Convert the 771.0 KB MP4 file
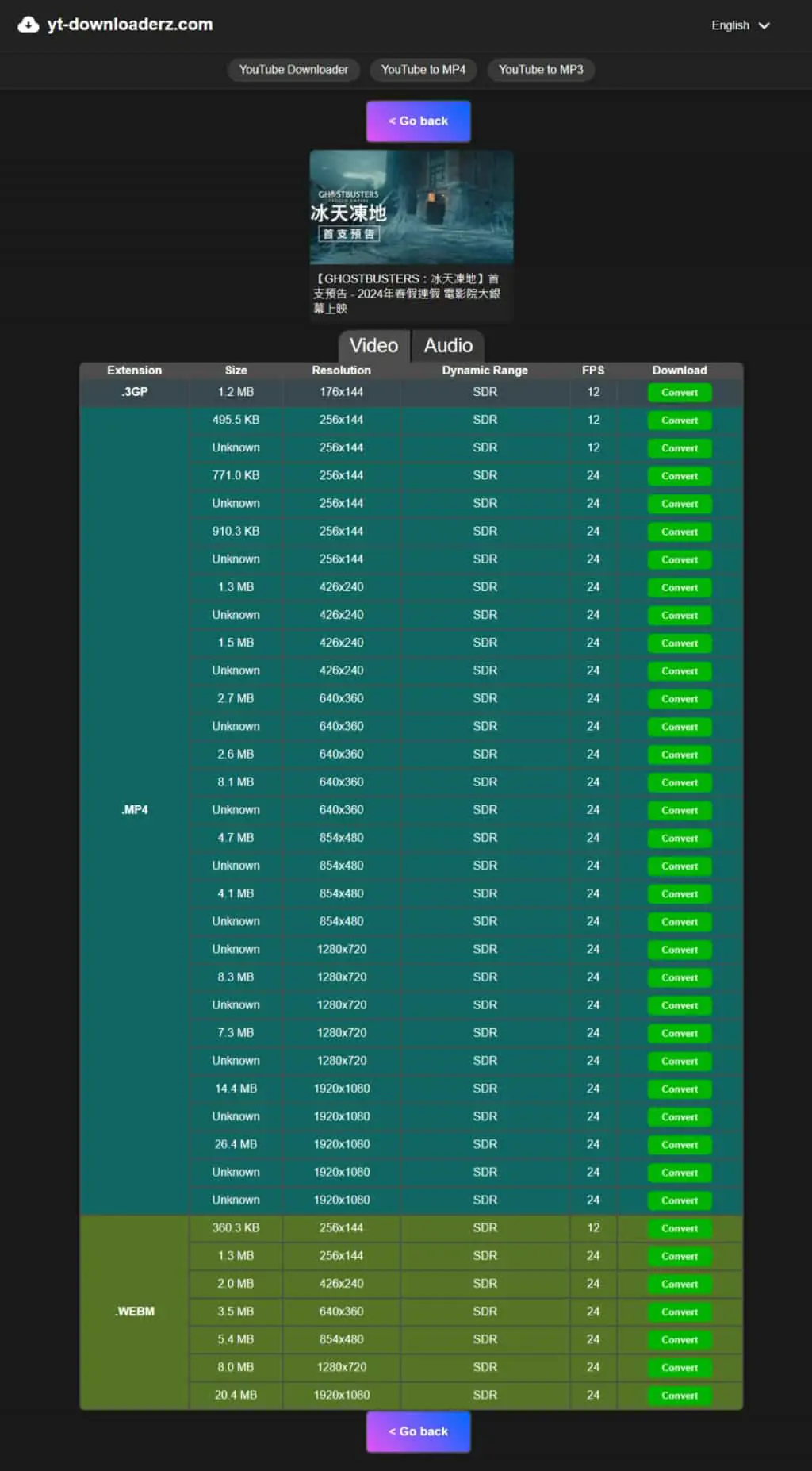The image size is (812, 1471). [x=680, y=476]
